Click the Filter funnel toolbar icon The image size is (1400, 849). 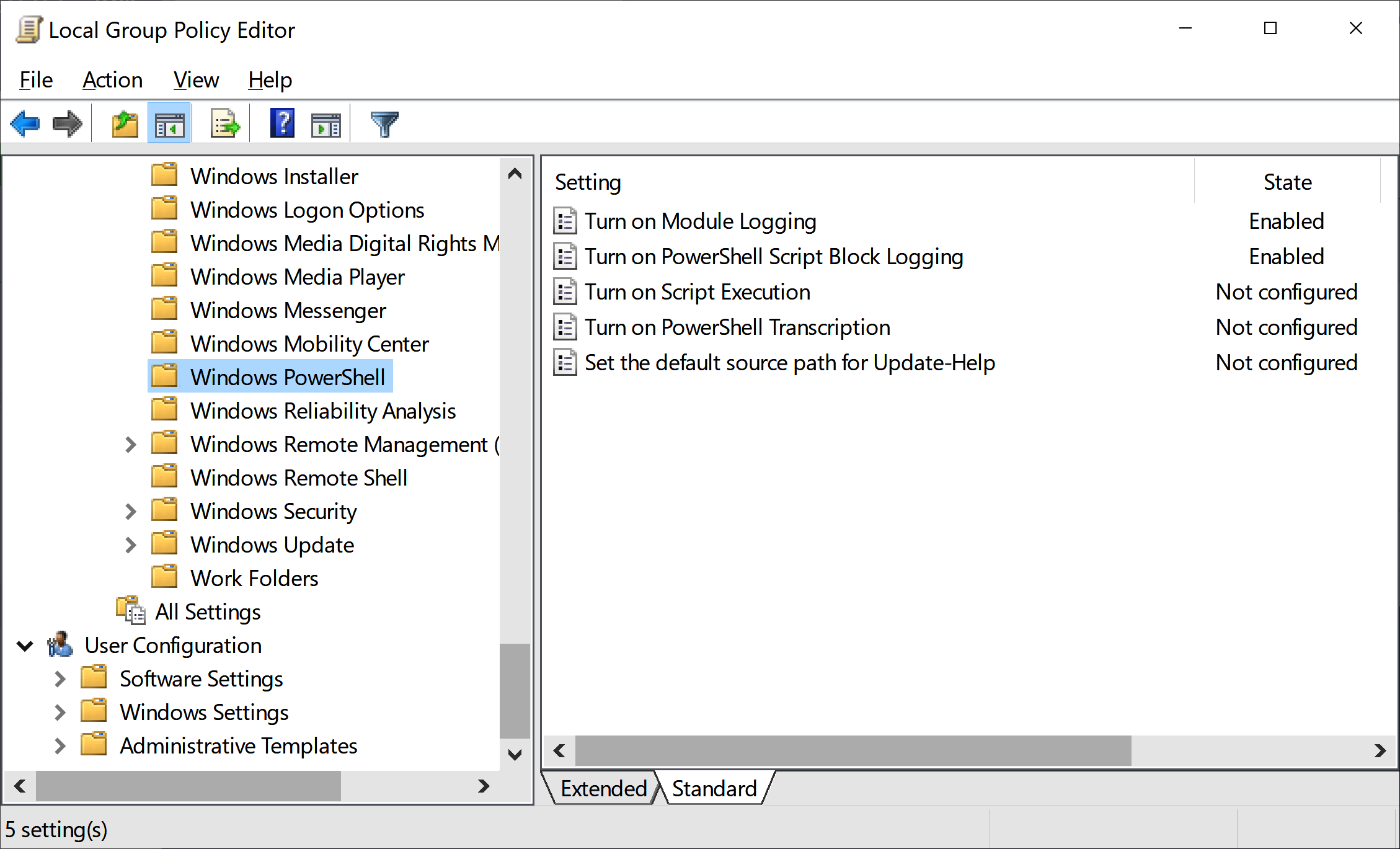click(384, 123)
